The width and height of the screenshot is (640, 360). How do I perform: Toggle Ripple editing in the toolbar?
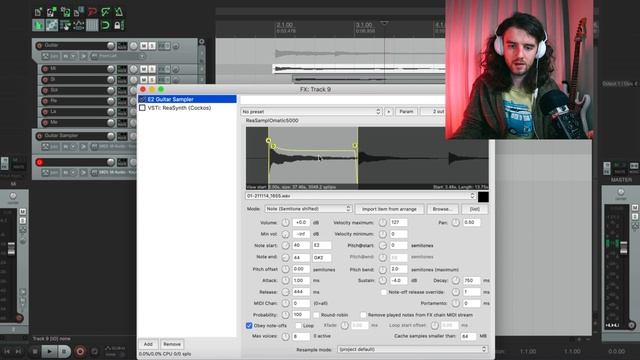pyautogui.click(x=65, y=25)
